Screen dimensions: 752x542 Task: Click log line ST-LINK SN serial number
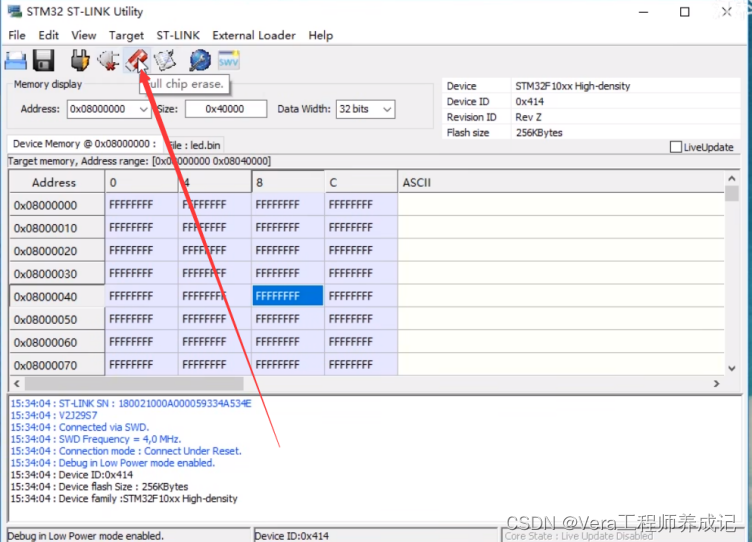click(x=131, y=403)
